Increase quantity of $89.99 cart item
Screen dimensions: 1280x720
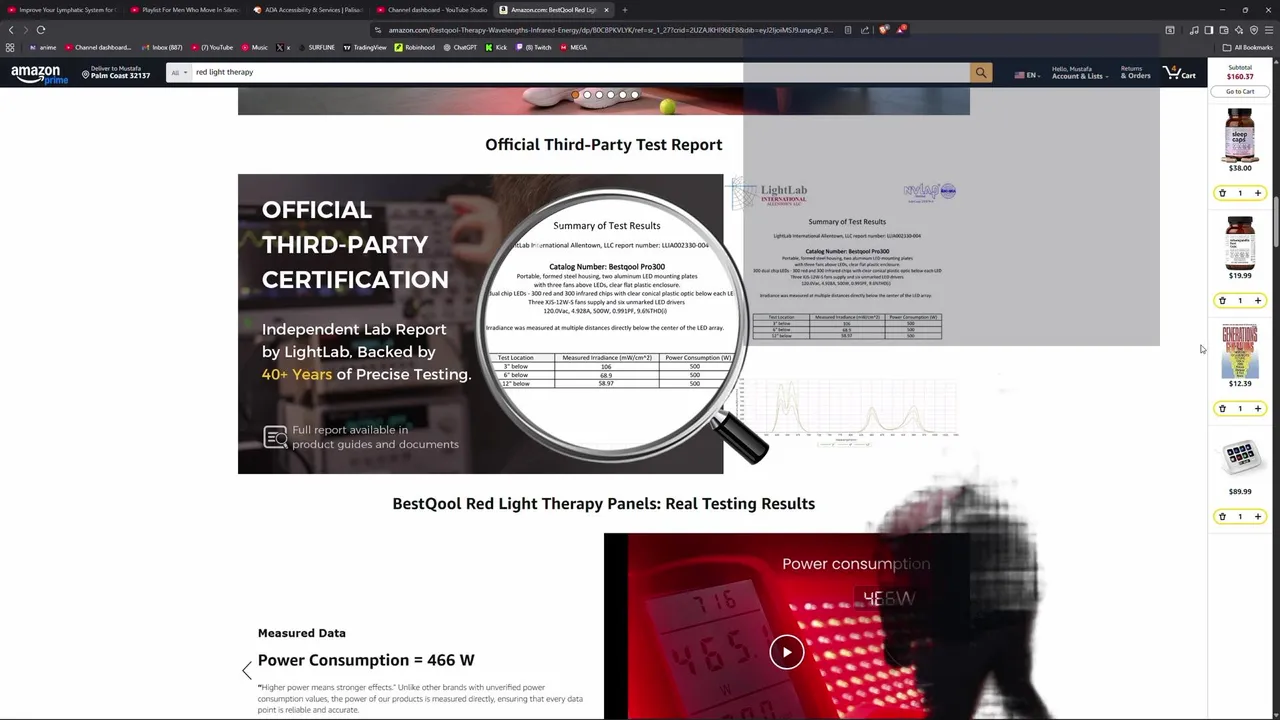click(x=1258, y=516)
